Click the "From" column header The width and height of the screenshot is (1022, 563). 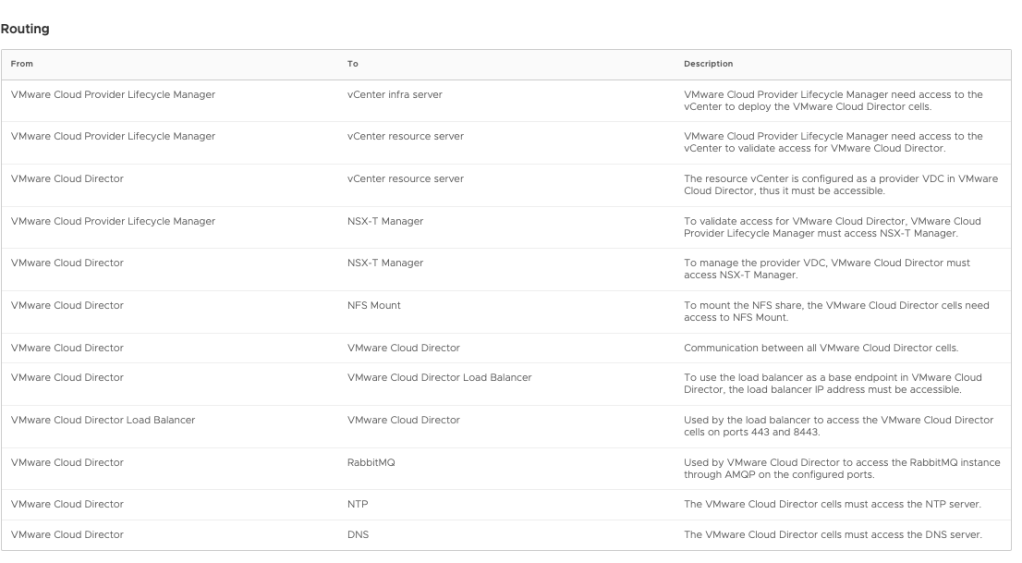[21, 65]
